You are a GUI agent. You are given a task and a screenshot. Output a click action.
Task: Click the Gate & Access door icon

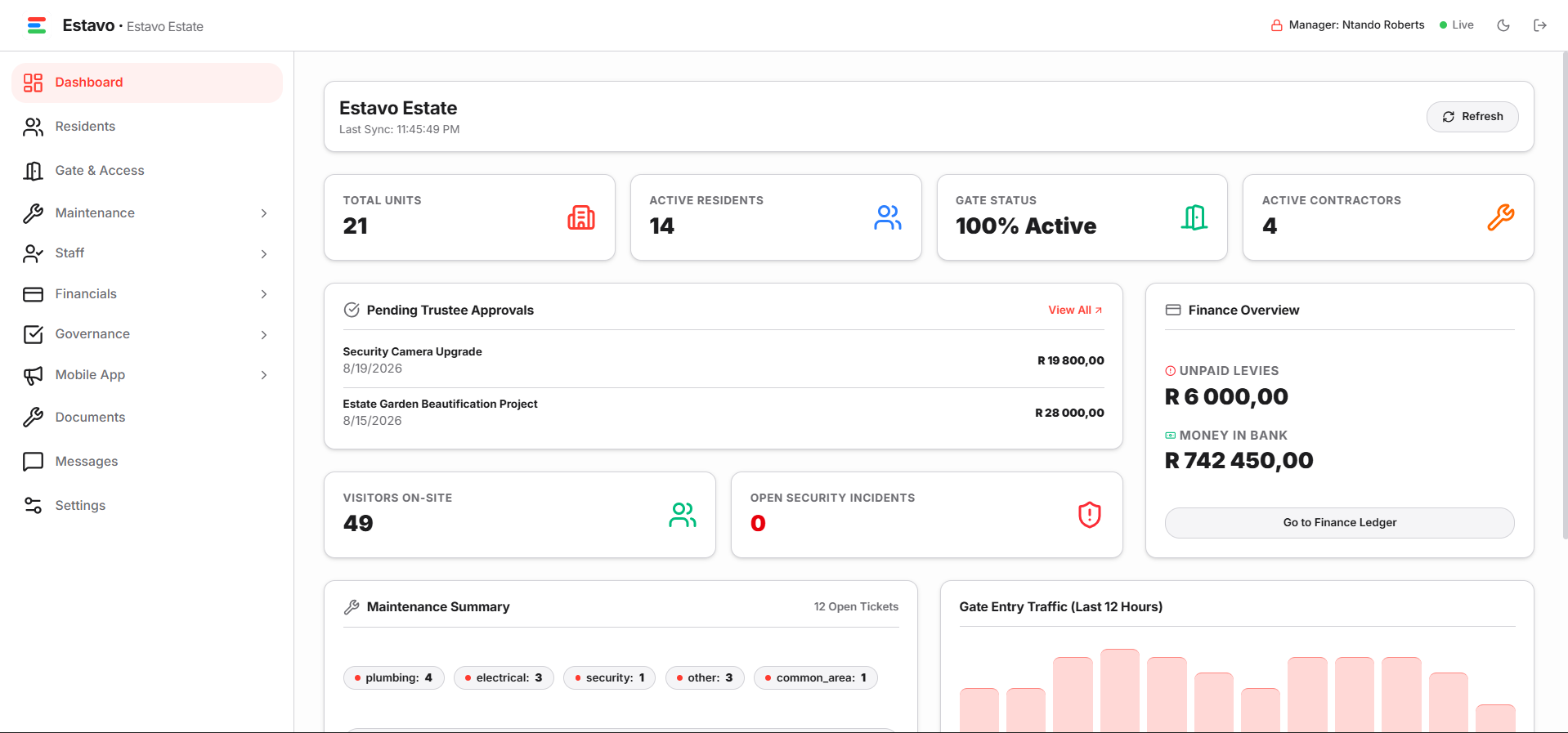pyautogui.click(x=33, y=171)
